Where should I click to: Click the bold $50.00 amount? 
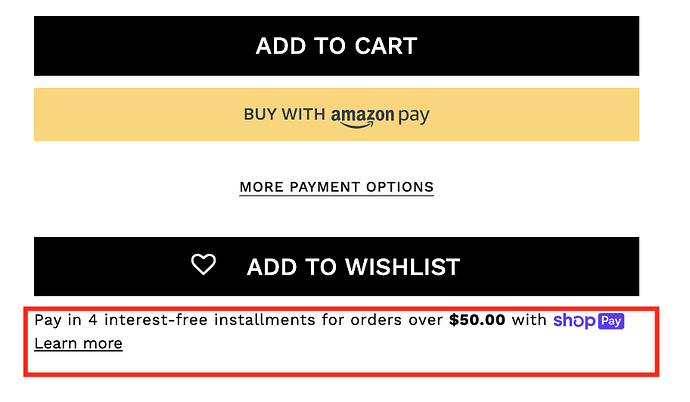click(x=478, y=321)
